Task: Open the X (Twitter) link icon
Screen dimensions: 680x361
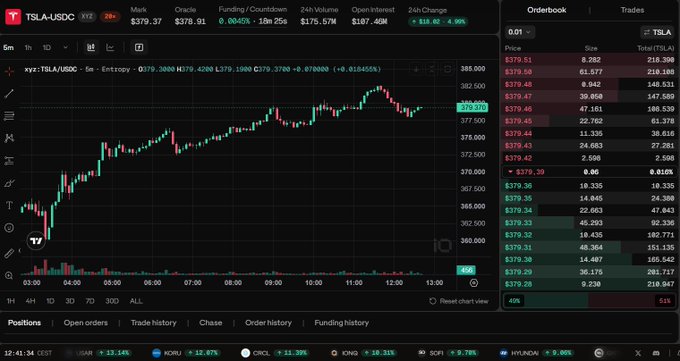Action: click(x=638, y=353)
